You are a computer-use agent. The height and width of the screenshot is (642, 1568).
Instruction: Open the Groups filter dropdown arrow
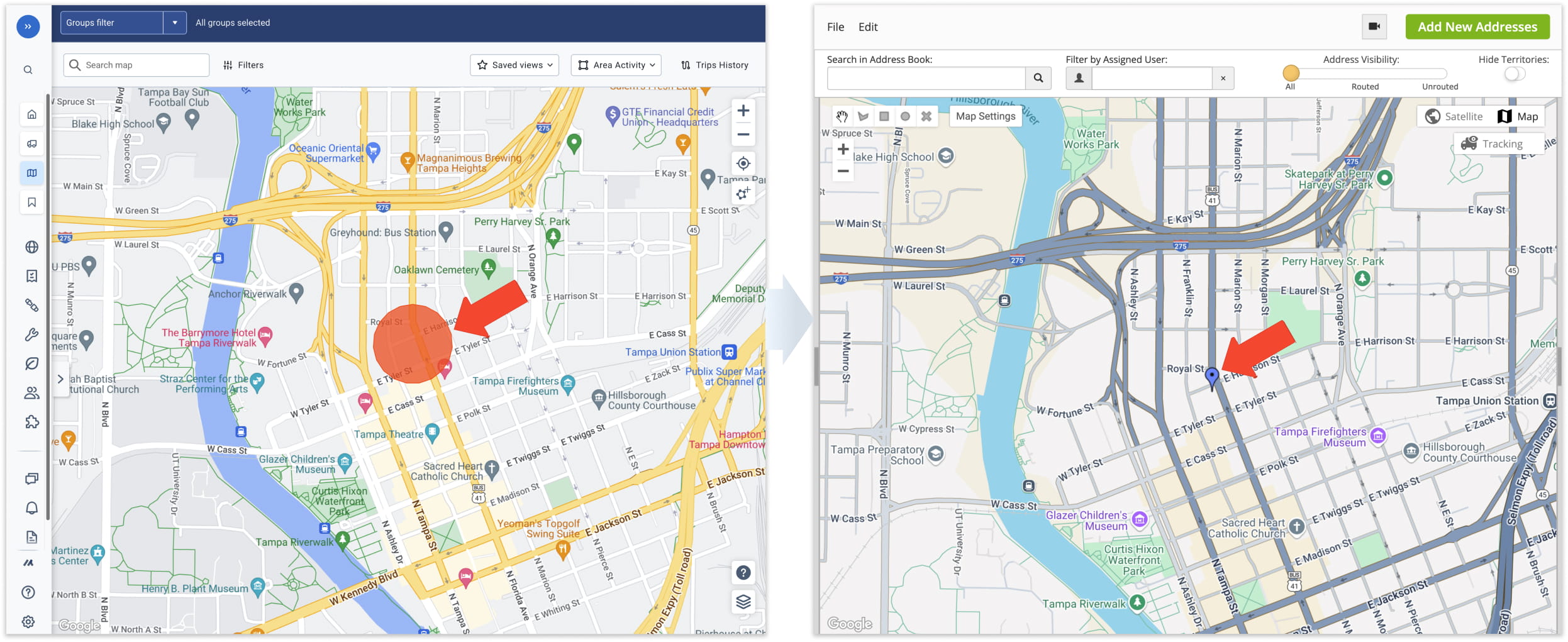(175, 23)
